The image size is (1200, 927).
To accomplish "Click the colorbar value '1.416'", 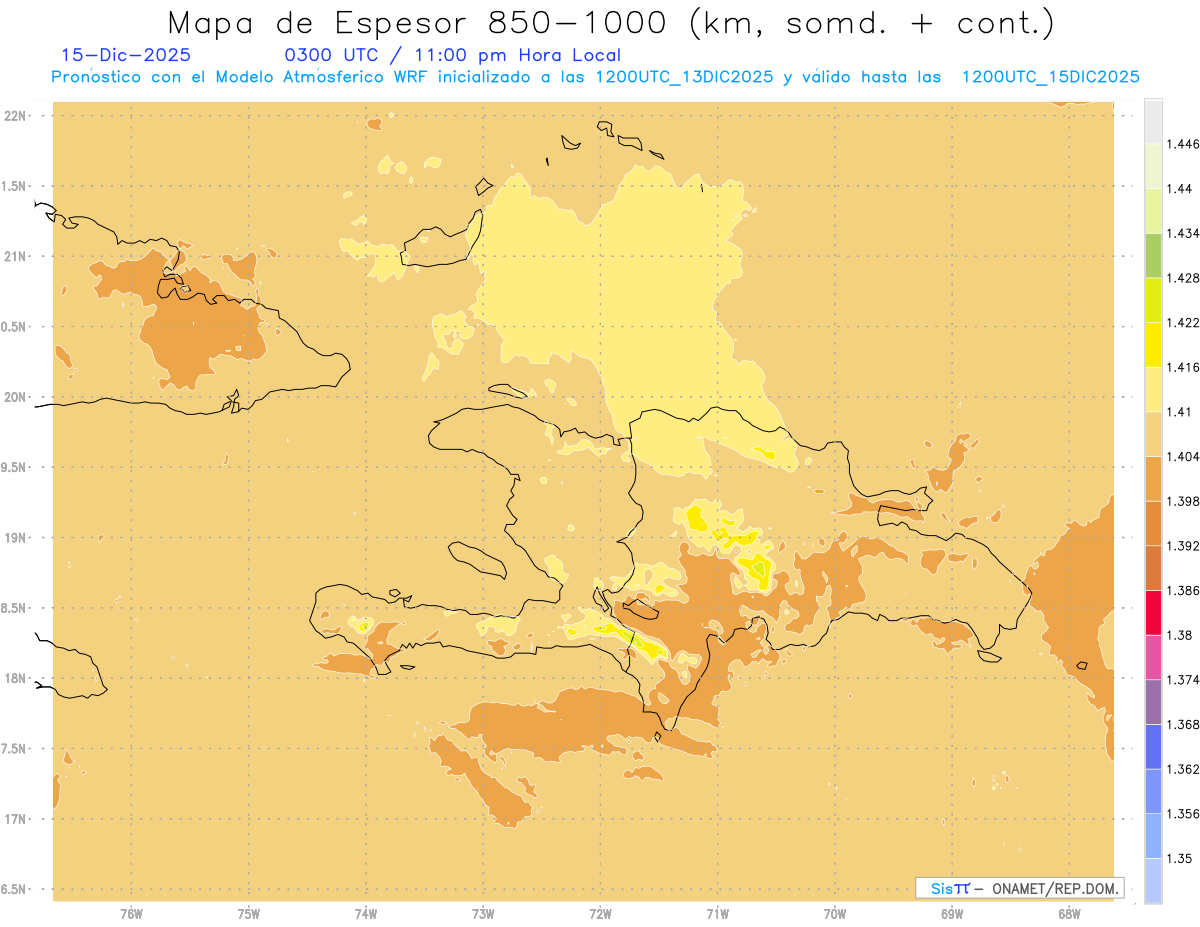I will point(1182,367).
